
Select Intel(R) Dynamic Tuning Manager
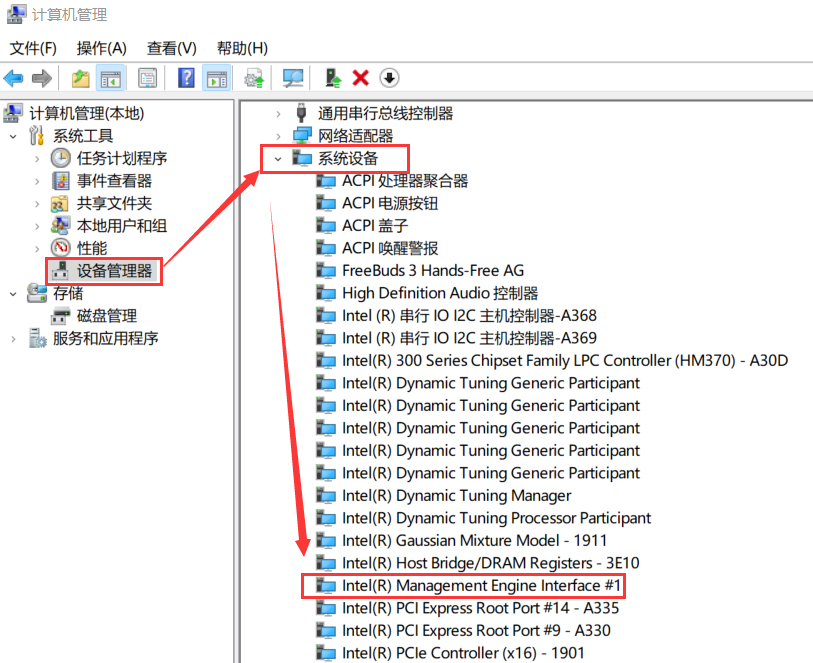pyautogui.click(x=456, y=496)
